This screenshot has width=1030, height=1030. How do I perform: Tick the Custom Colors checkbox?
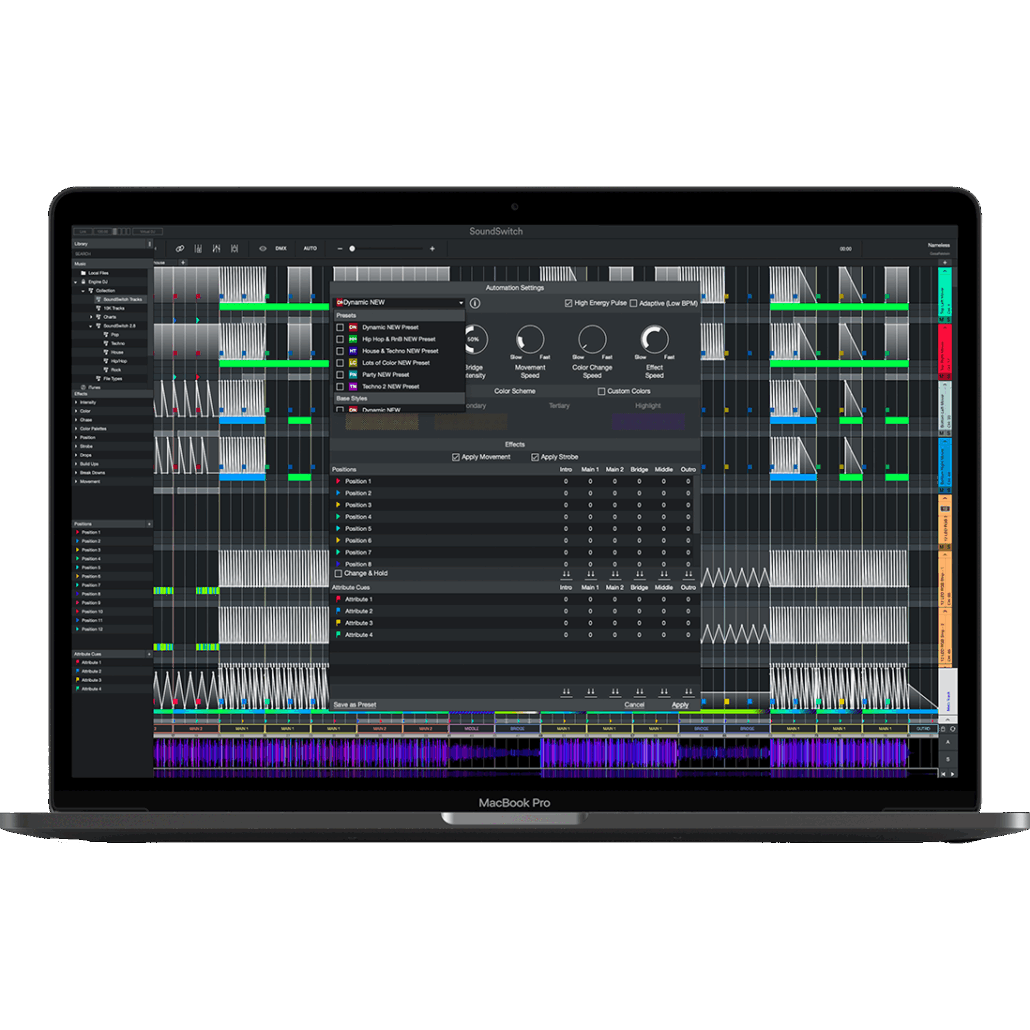pos(601,391)
